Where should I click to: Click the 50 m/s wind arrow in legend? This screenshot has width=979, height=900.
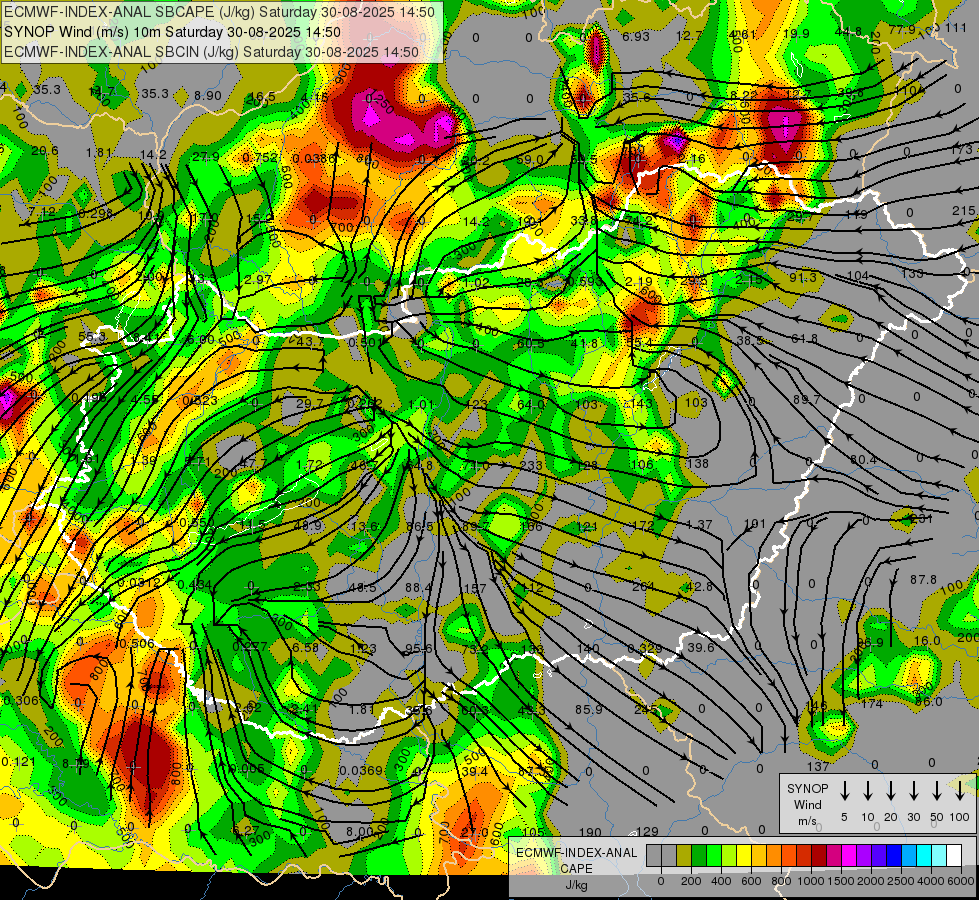click(937, 791)
